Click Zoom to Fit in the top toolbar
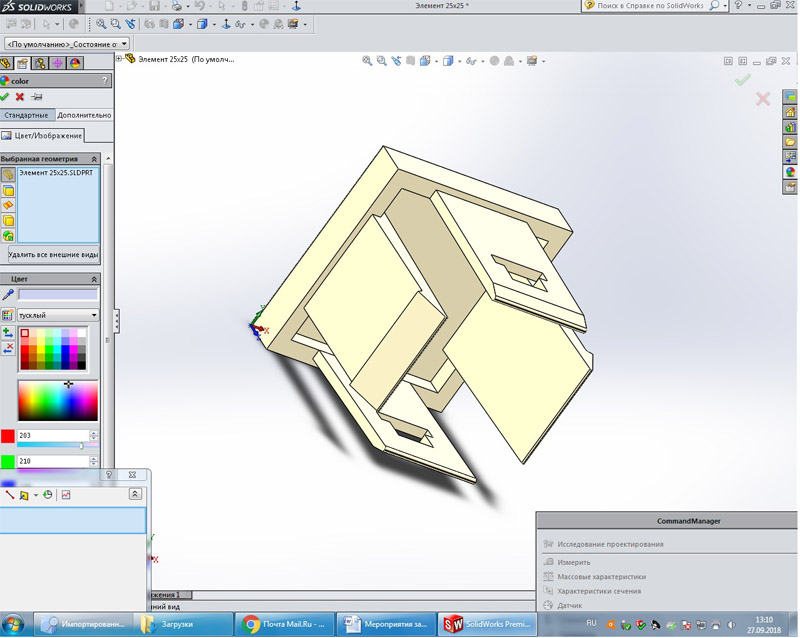 (101, 23)
